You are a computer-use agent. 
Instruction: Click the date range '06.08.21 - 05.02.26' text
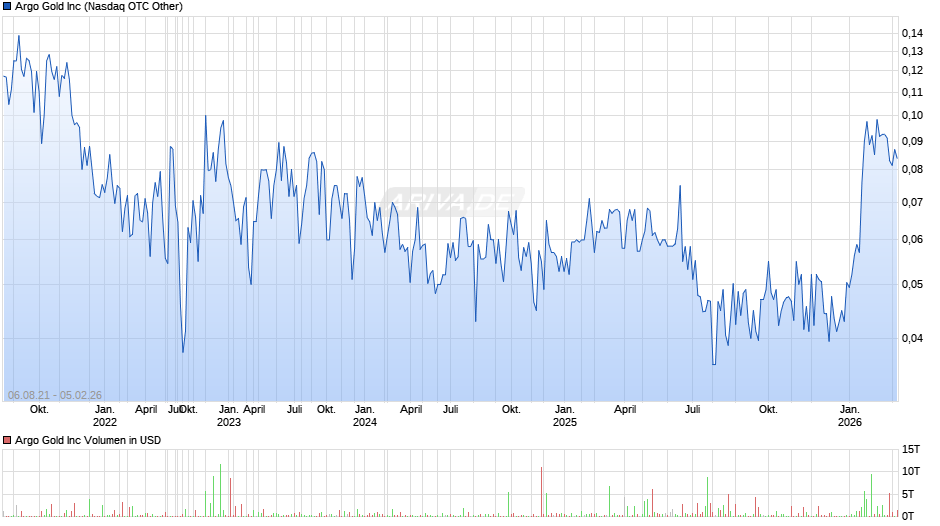[x=55, y=395]
